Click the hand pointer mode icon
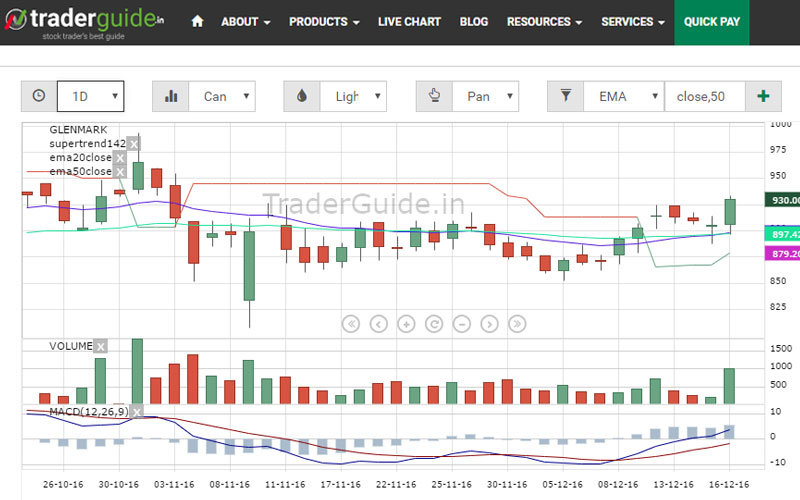The image size is (800, 500). [x=434, y=96]
